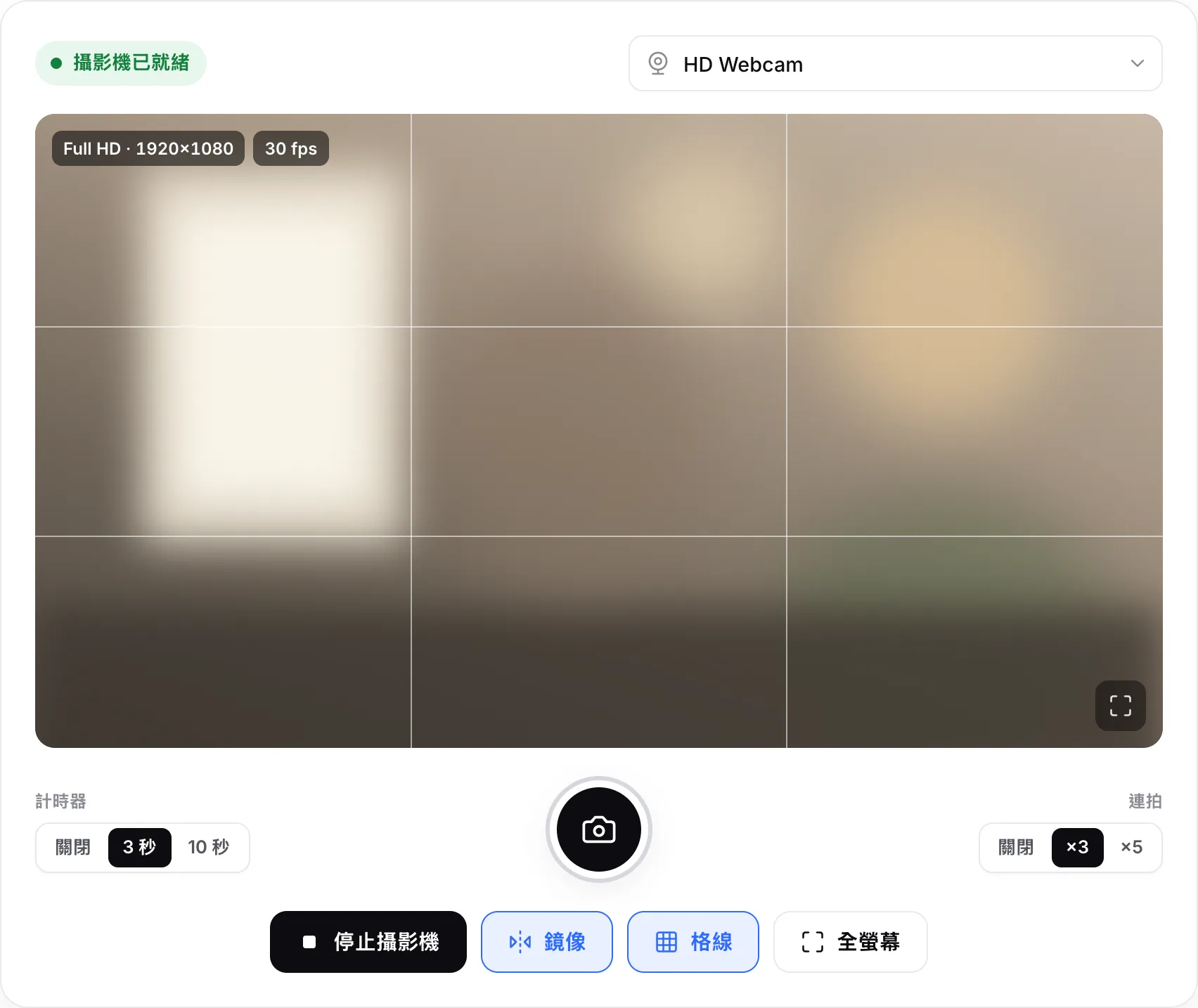1198x1008 pixels.
Task: Click the 連拍 label
Action: tap(1145, 801)
